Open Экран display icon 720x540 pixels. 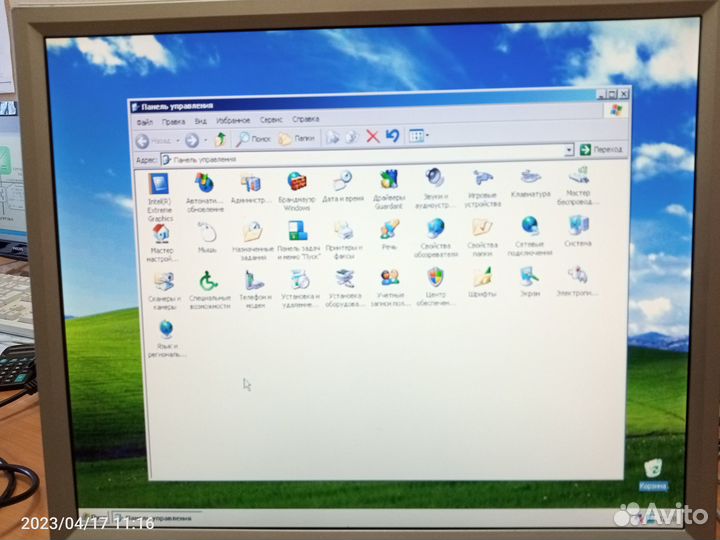coord(530,281)
